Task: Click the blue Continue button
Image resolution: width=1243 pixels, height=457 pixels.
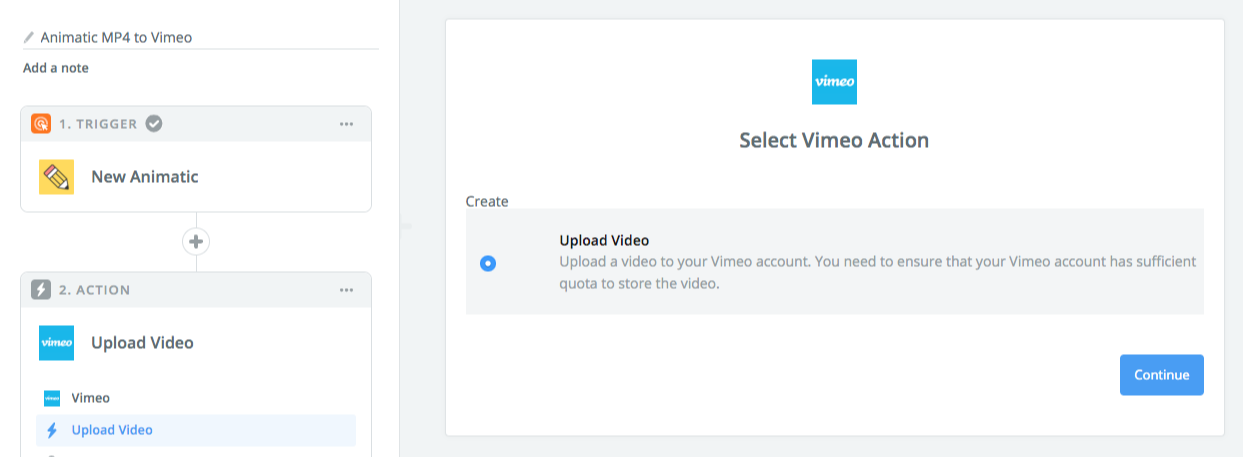Action: pyautogui.click(x=1162, y=375)
